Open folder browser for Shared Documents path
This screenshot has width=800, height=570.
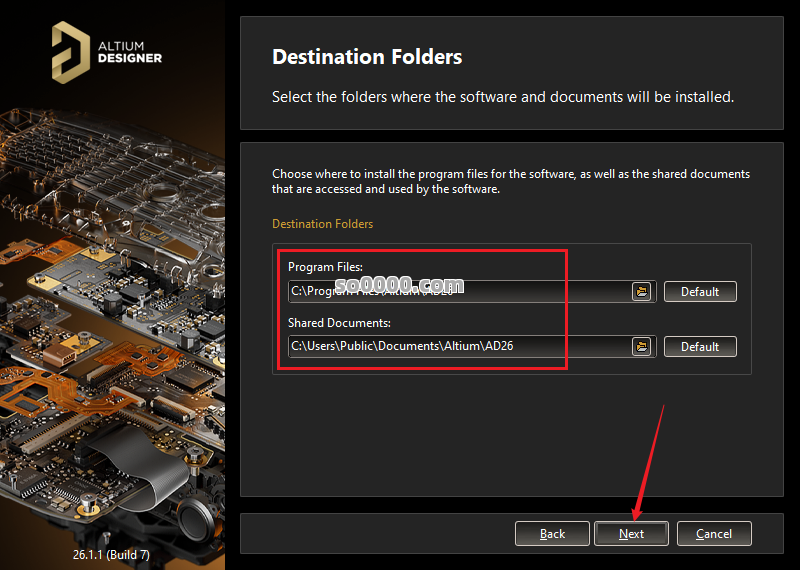point(642,346)
